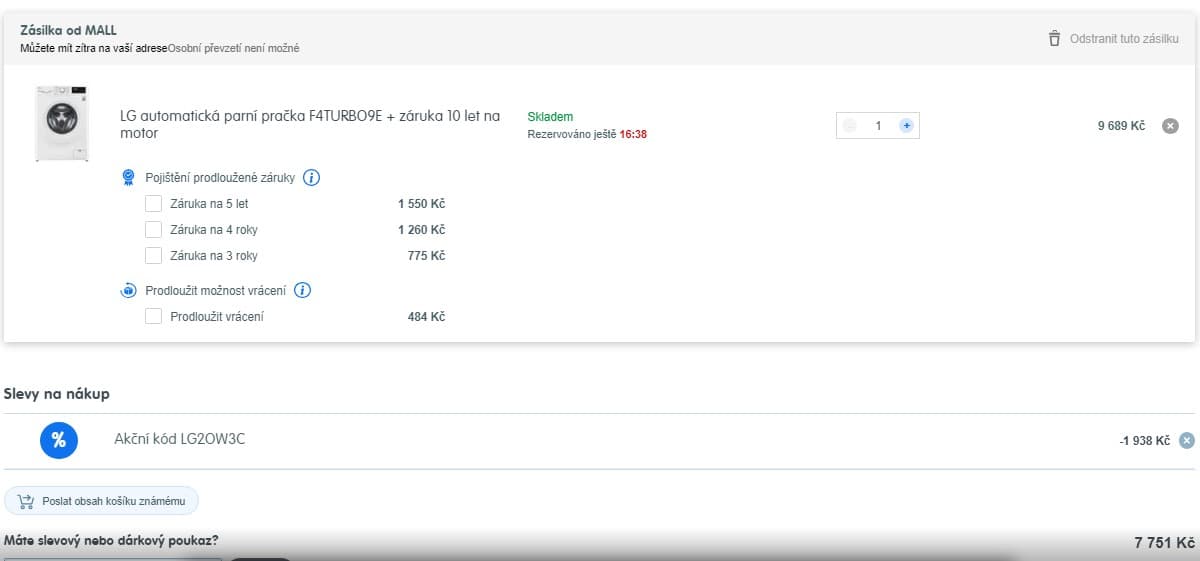Open the LG F4TURBO9E product title link
1200x561 pixels.
310,124
